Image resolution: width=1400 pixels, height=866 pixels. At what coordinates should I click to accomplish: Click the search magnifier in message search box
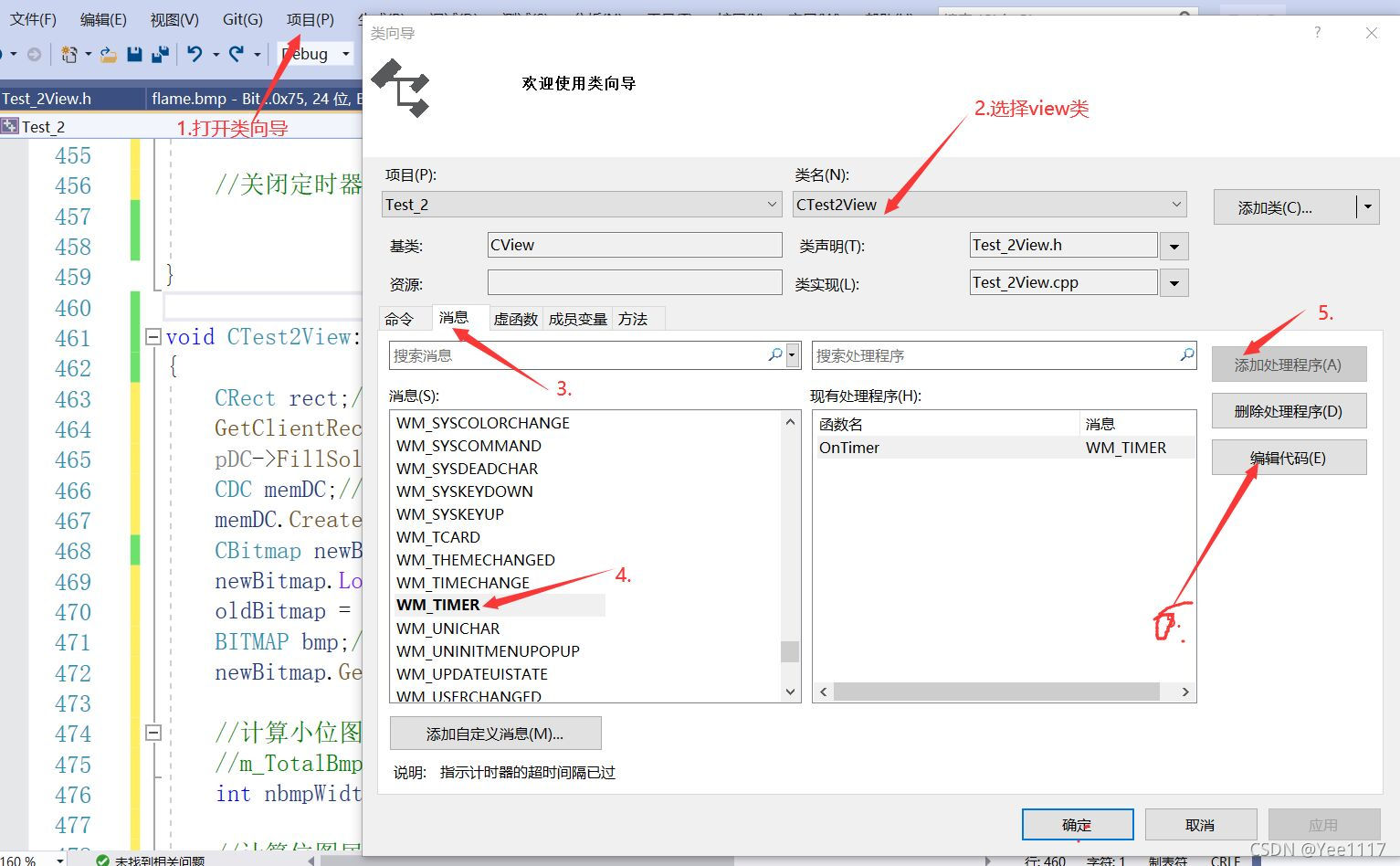coord(775,354)
